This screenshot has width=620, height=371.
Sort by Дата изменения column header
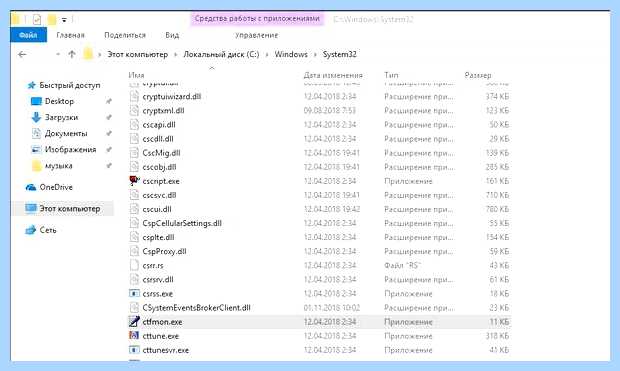pos(333,75)
